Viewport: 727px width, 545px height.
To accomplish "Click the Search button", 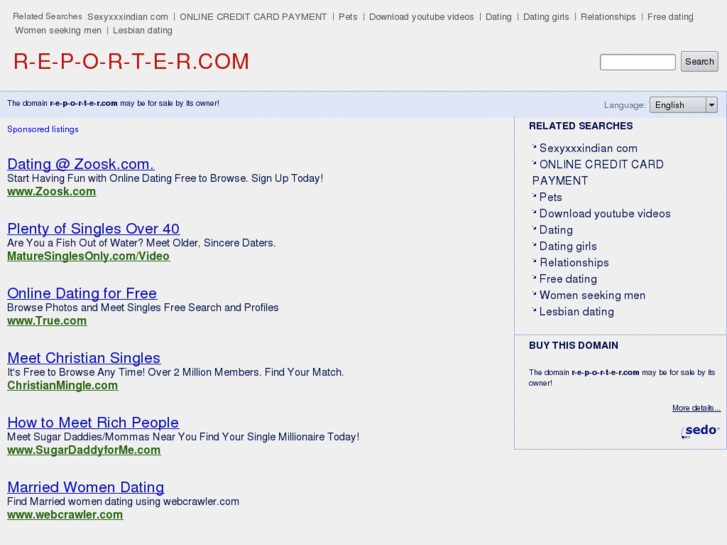I will tap(699, 62).
